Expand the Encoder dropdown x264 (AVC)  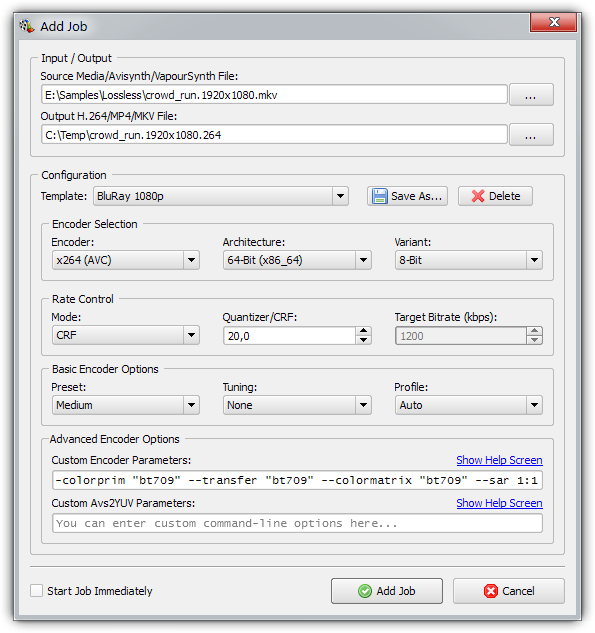point(126,260)
